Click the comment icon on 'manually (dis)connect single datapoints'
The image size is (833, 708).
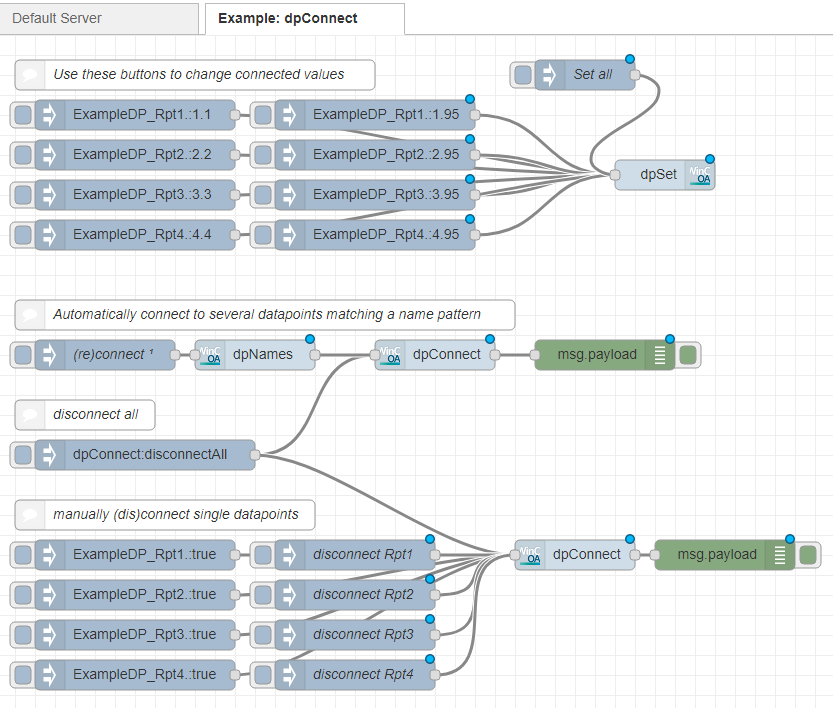tap(31, 515)
